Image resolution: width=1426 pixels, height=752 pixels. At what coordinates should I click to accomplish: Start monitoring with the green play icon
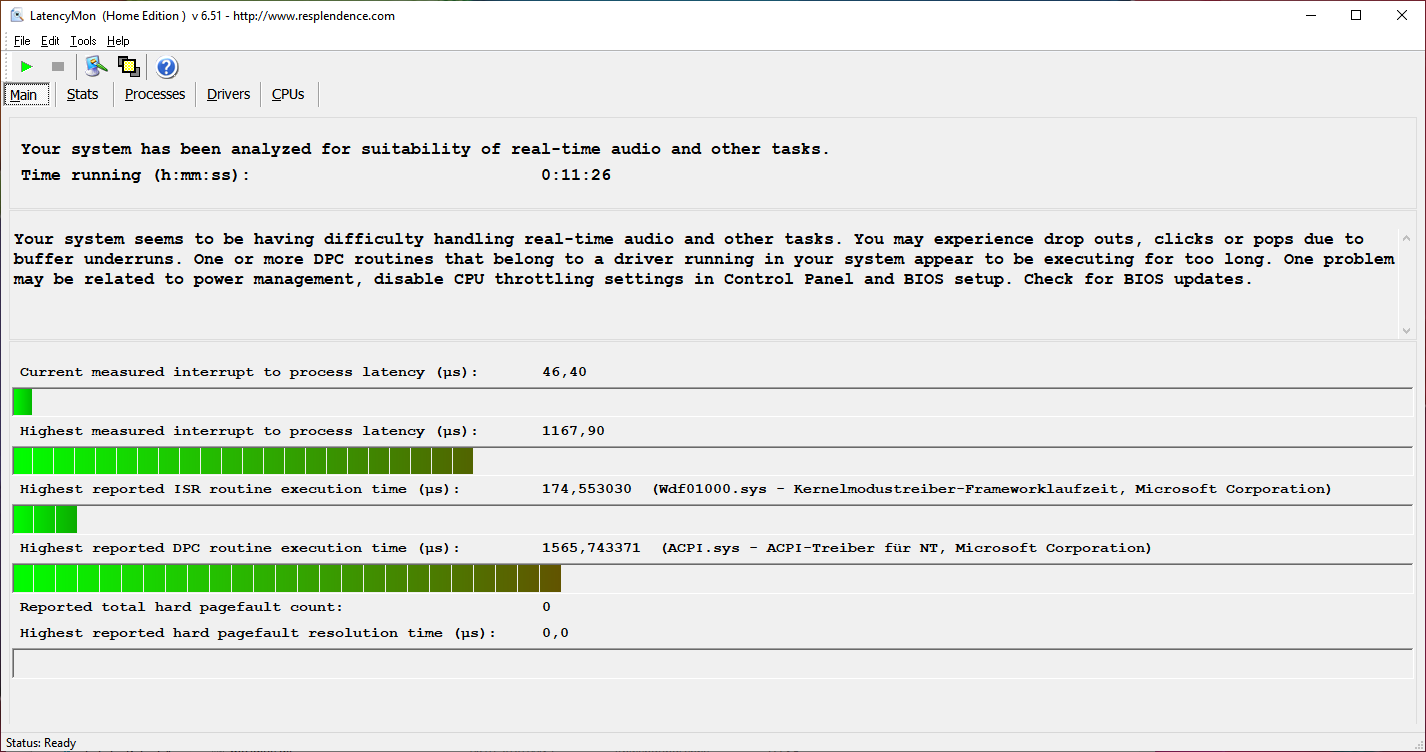pyautogui.click(x=27, y=67)
